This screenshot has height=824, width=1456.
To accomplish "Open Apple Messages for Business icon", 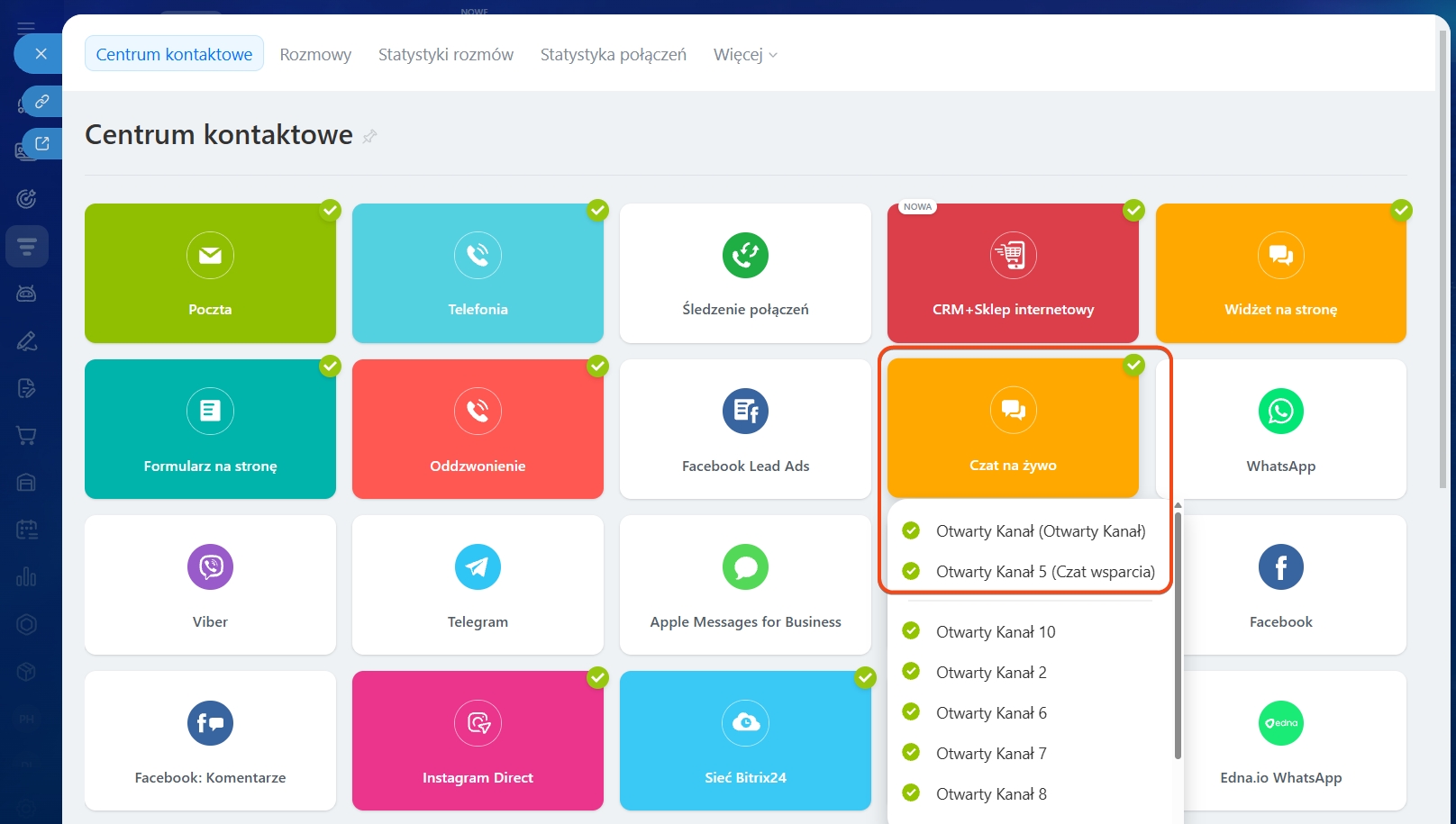I will click(x=745, y=566).
